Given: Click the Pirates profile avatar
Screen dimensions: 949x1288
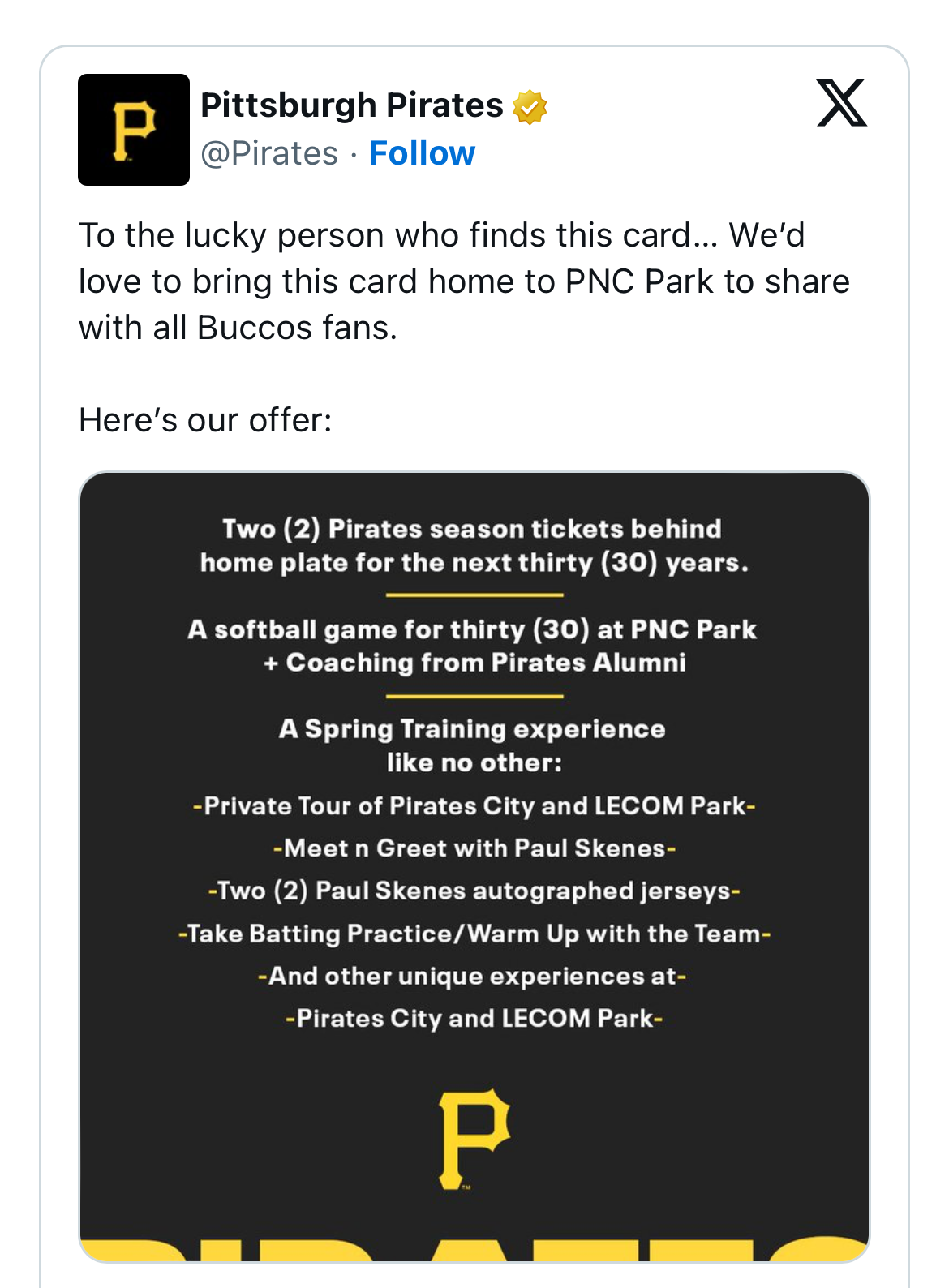Looking at the screenshot, I should 134,130.
